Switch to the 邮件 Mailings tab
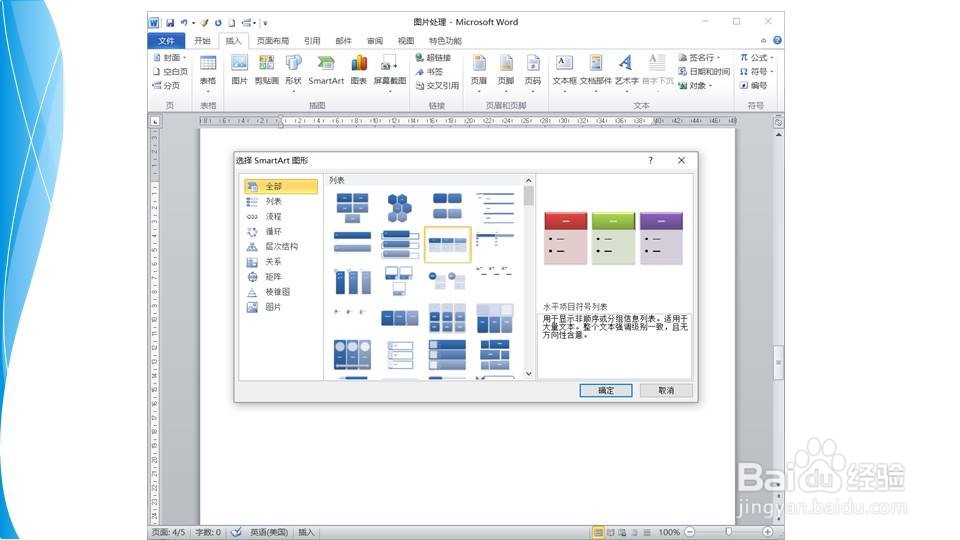The image size is (960, 540). point(343,40)
